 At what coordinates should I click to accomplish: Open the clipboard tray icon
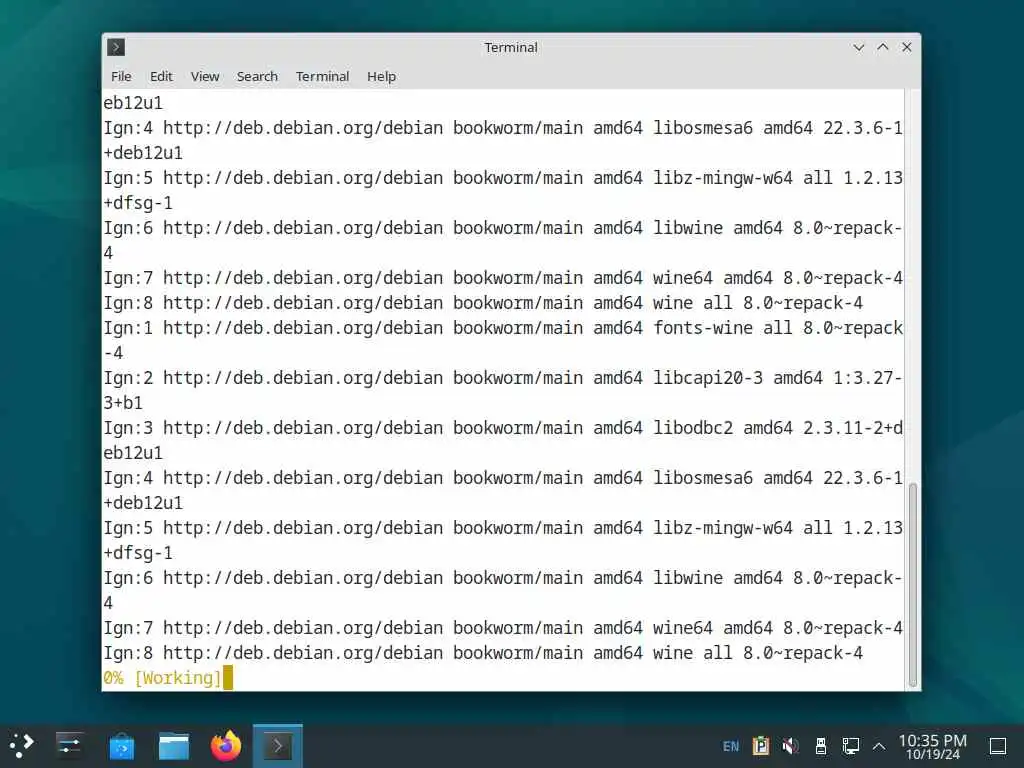[760, 745]
